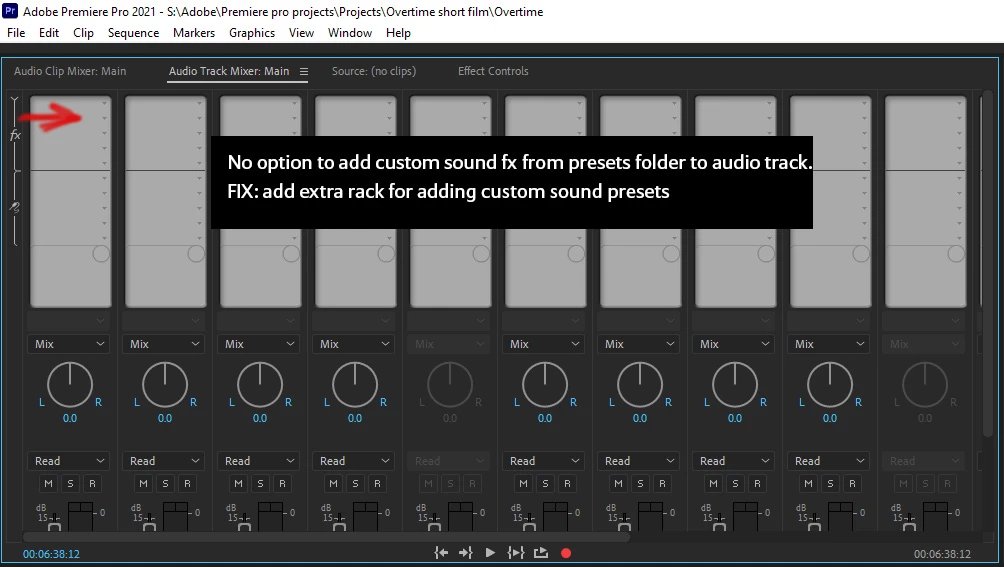Toggle the Loop playback icon
This screenshot has width=1004, height=567.
541,553
